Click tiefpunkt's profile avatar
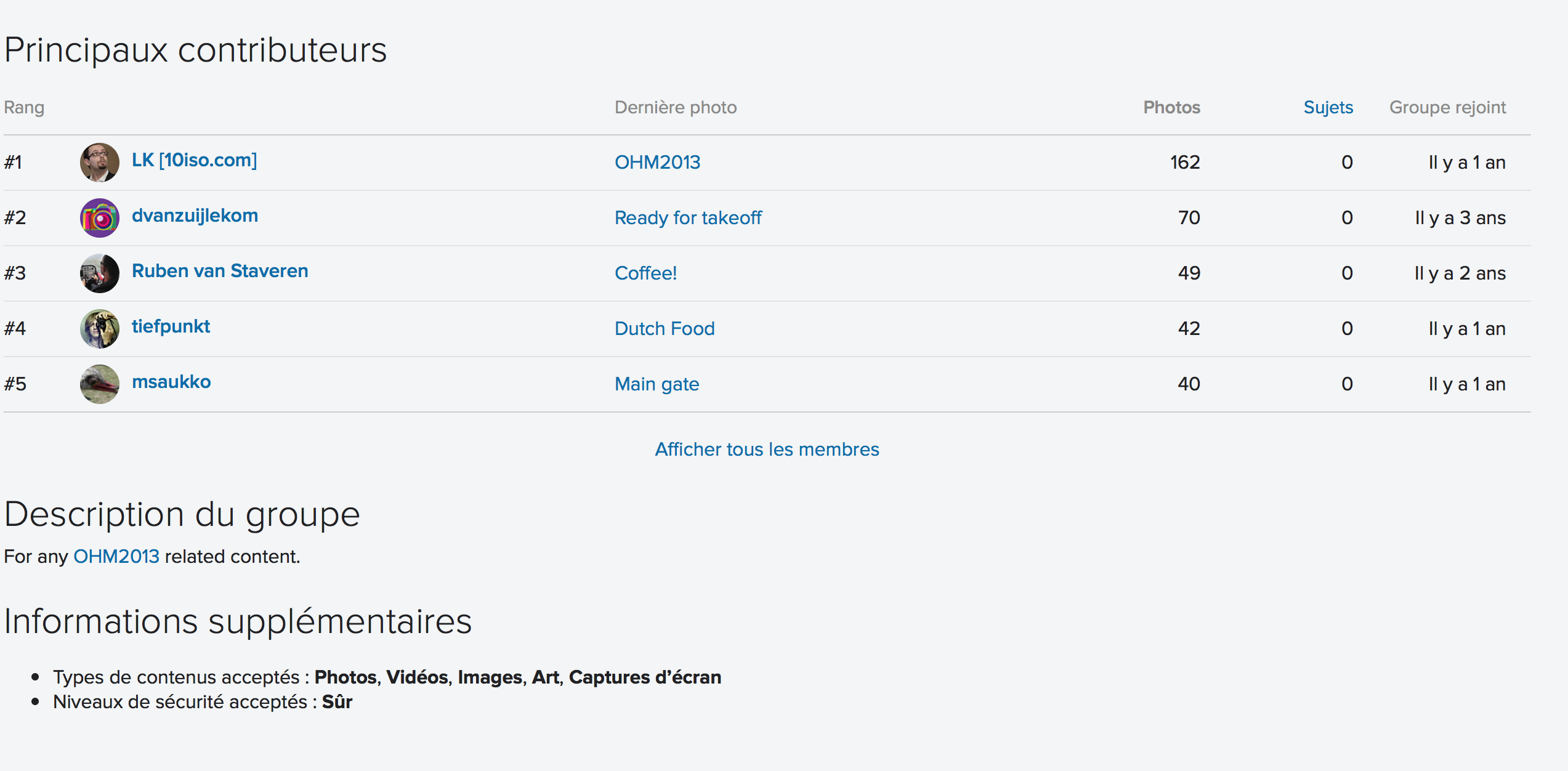Image resolution: width=1568 pixels, height=771 pixels. pos(99,329)
